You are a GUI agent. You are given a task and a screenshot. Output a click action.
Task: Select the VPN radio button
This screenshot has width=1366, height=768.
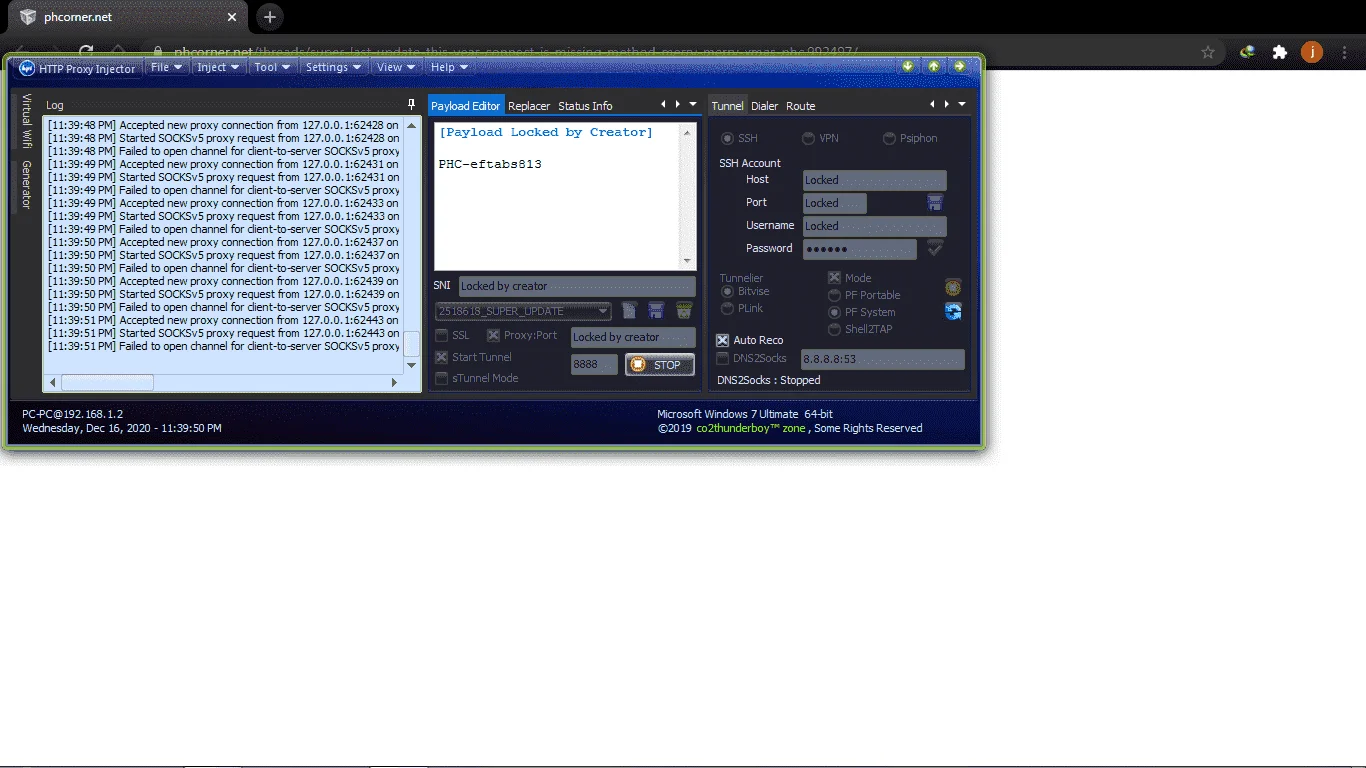pyautogui.click(x=808, y=138)
